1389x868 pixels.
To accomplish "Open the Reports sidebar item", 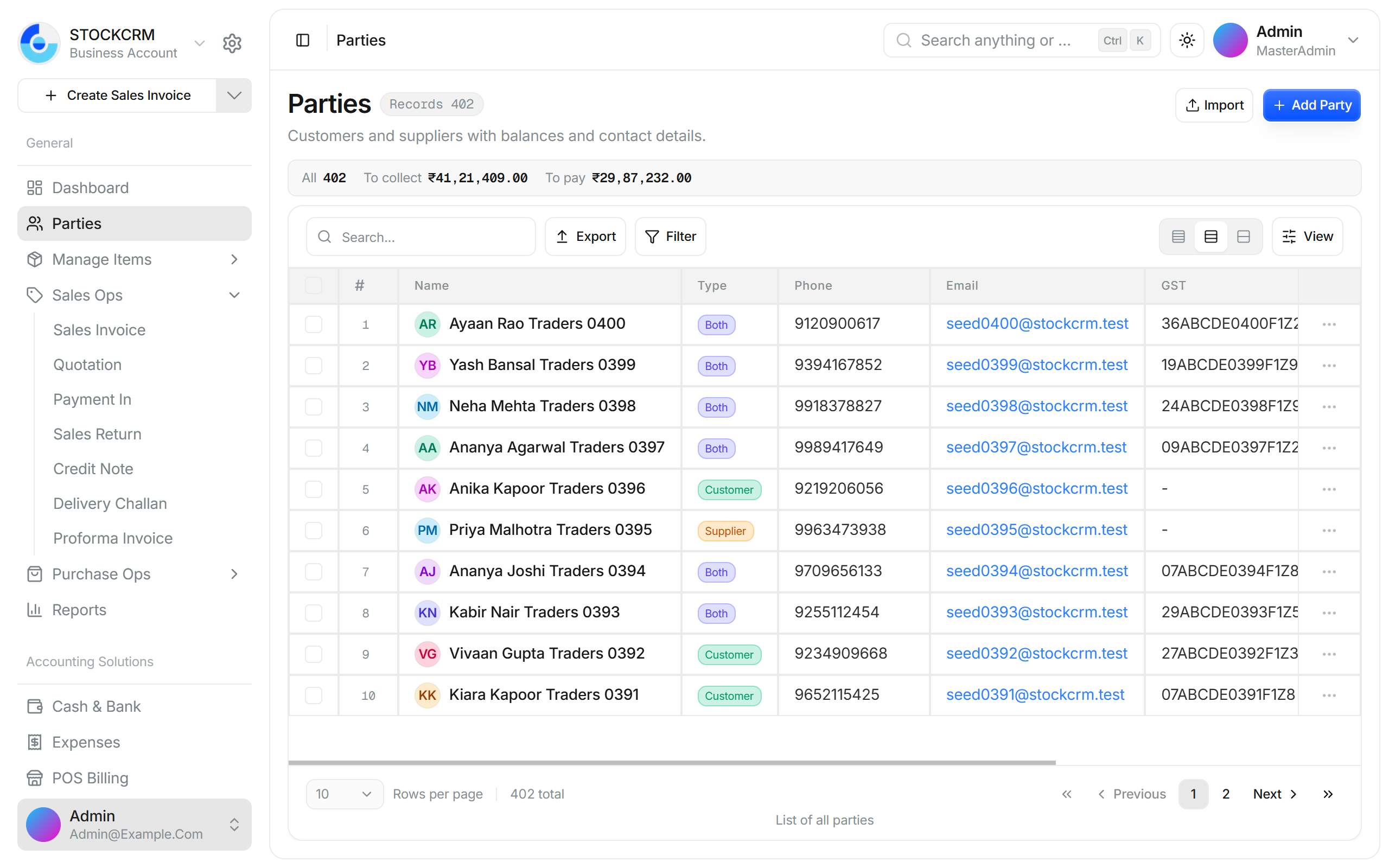I will [135, 610].
